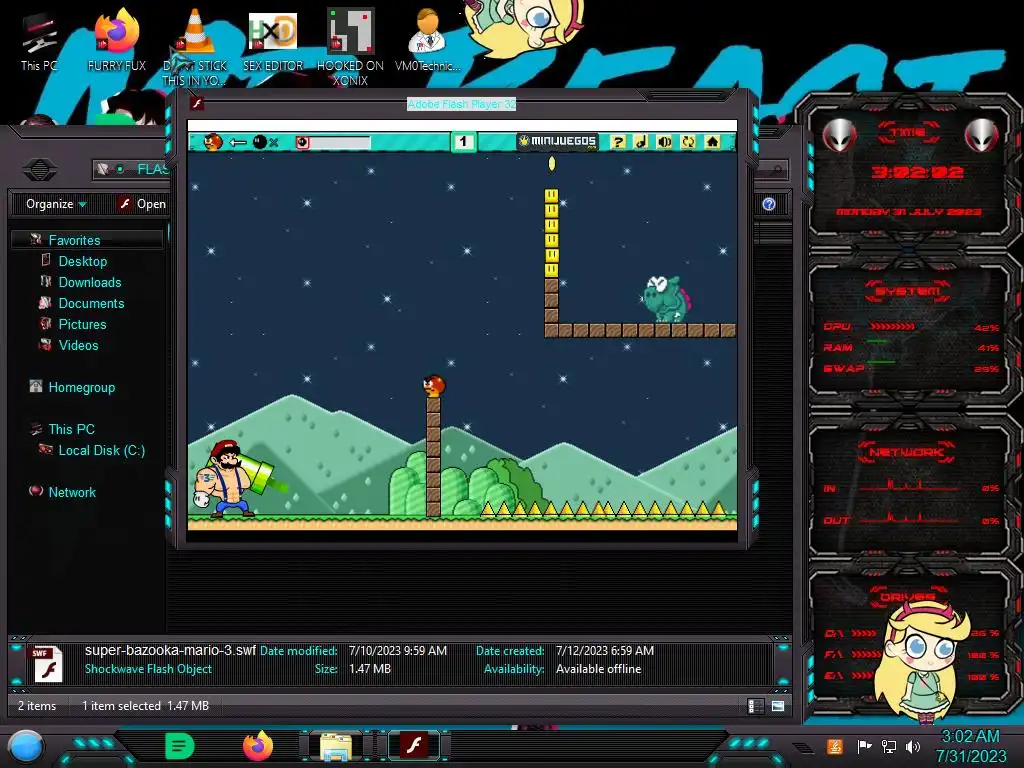Screen dimensions: 1024x768
Task: Select Network in the navigation pane
Action: coord(71,492)
